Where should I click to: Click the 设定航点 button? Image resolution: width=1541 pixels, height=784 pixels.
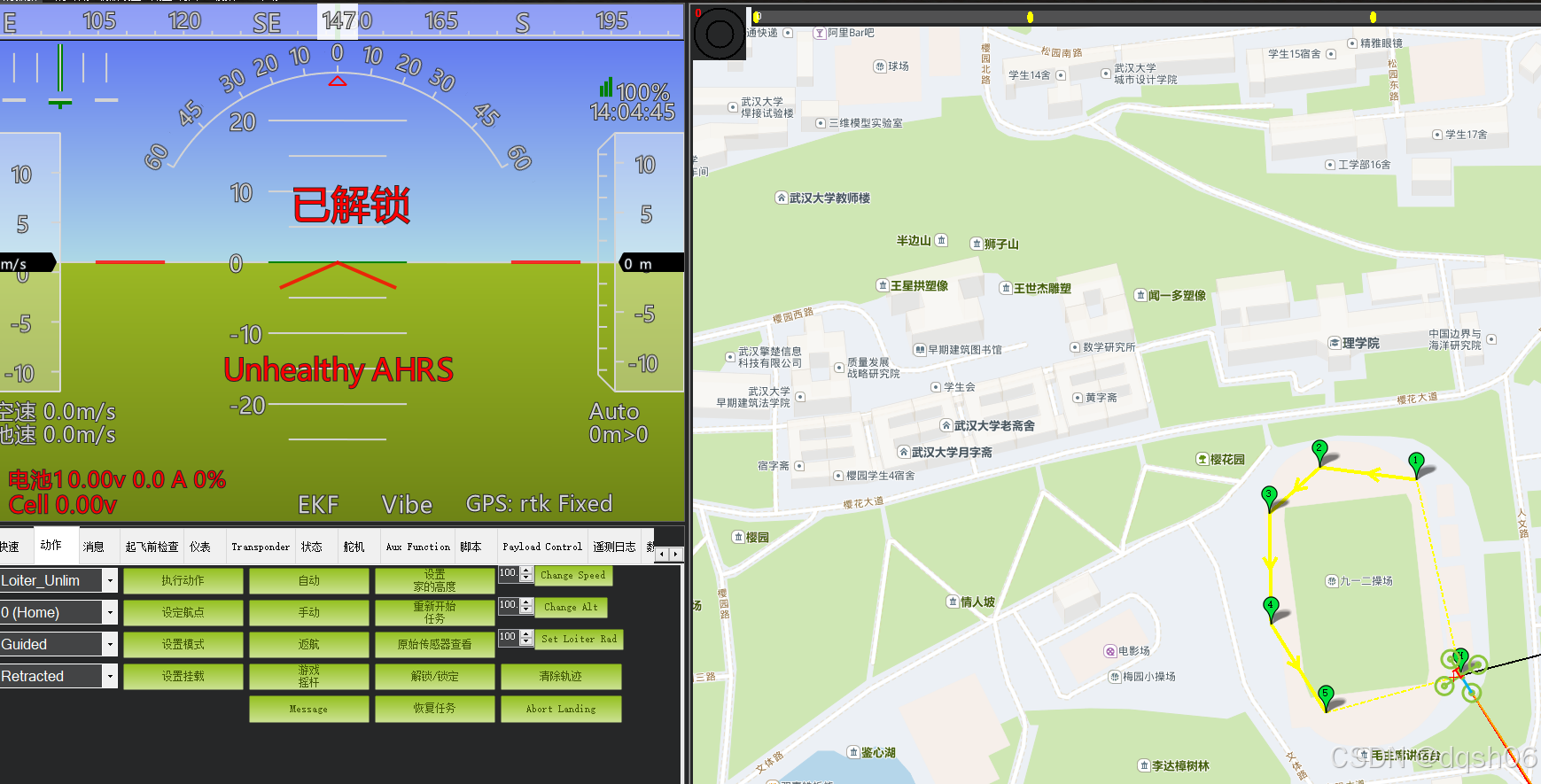(x=183, y=613)
